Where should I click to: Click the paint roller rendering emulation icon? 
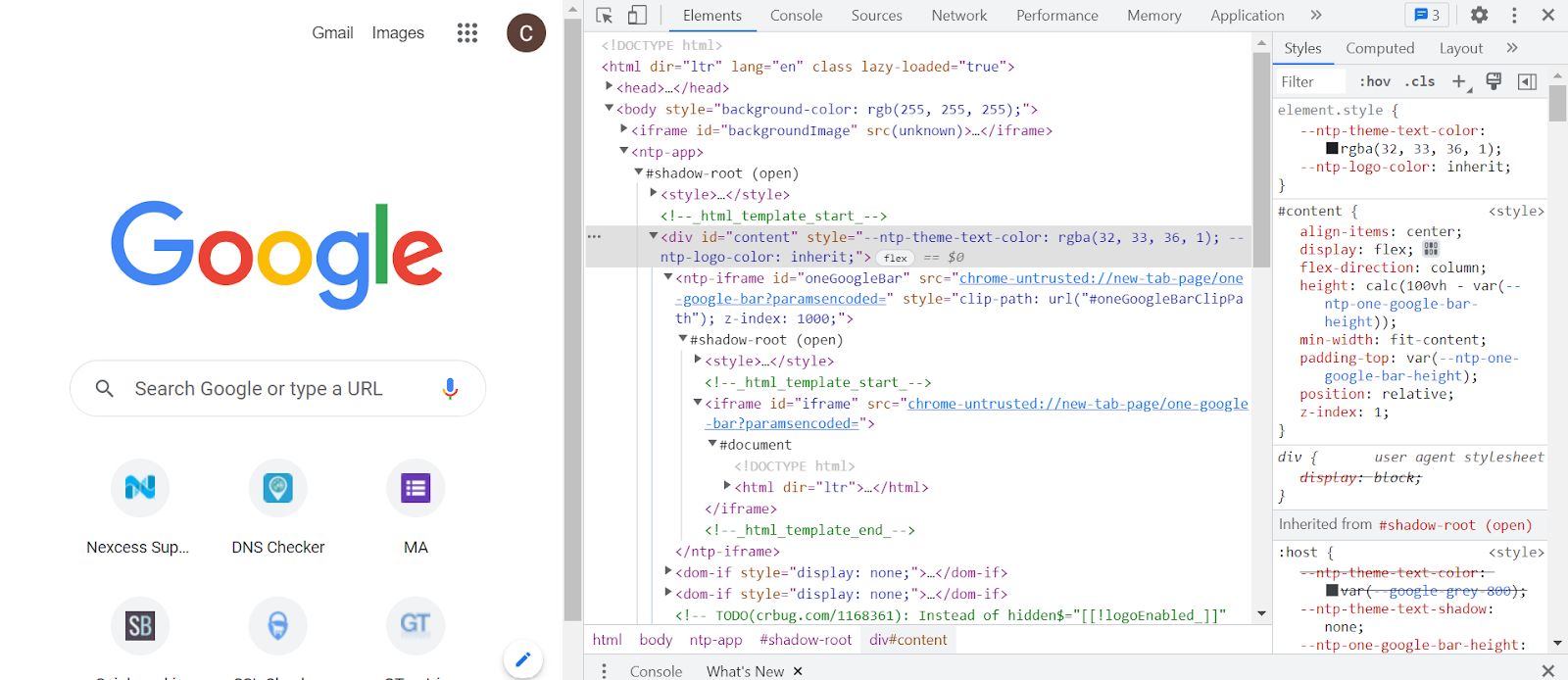coord(1494,81)
